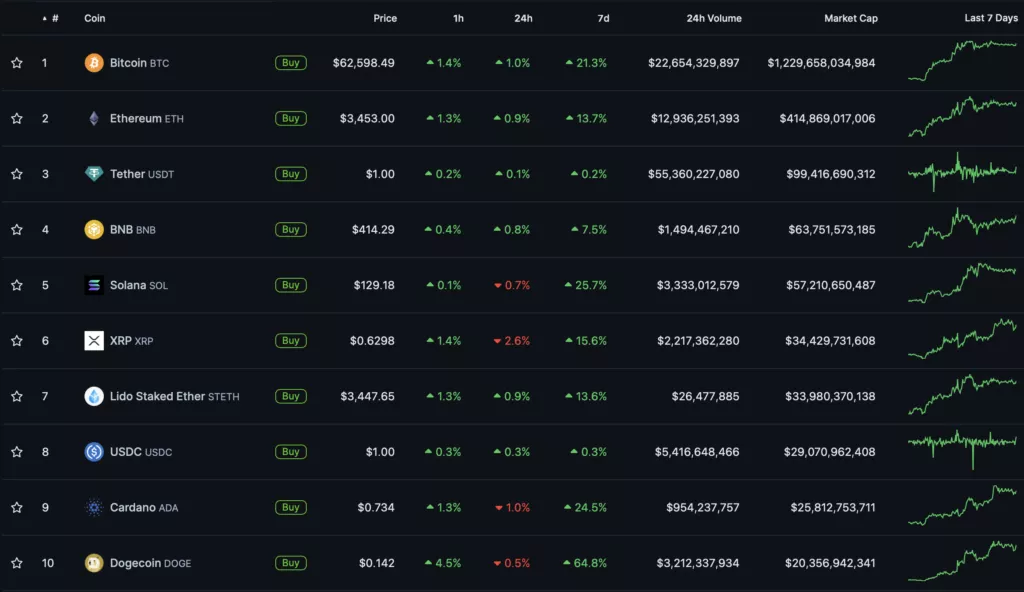1024x592 pixels.
Task: Favorite Ethereum with its star
Action: (x=17, y=118)
